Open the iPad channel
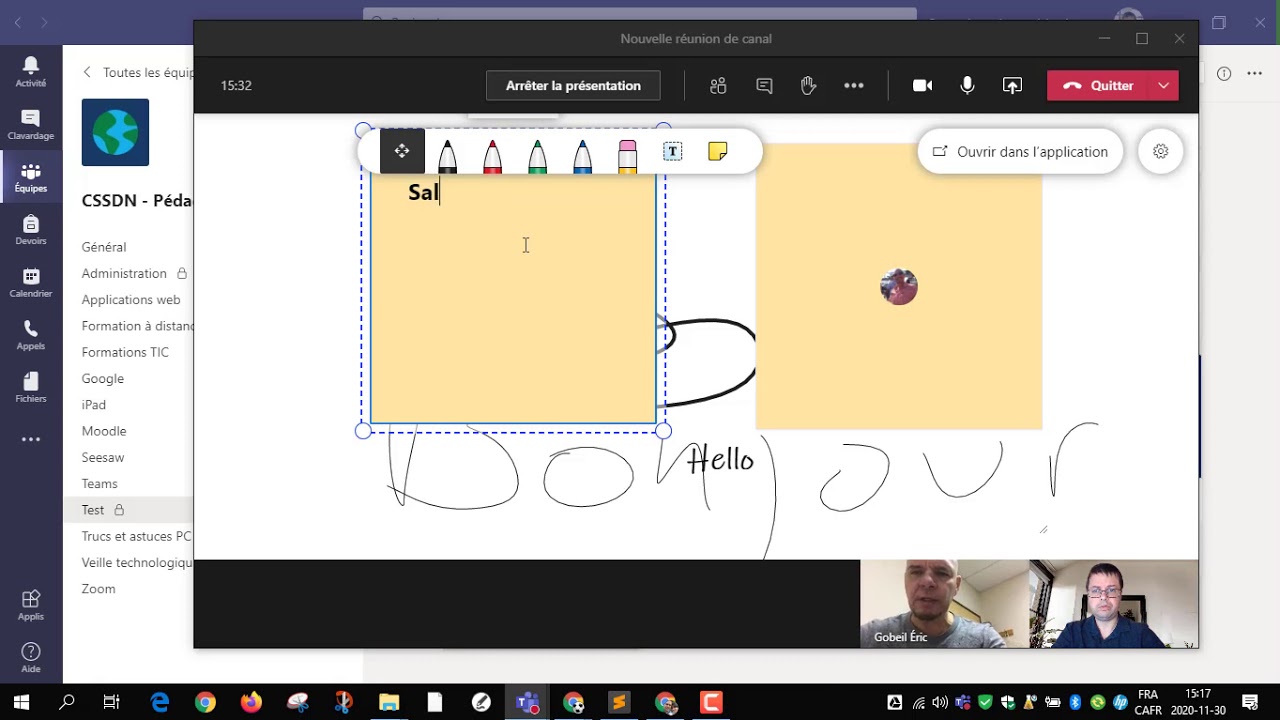Screen dimensions: 1280x720 94,405
